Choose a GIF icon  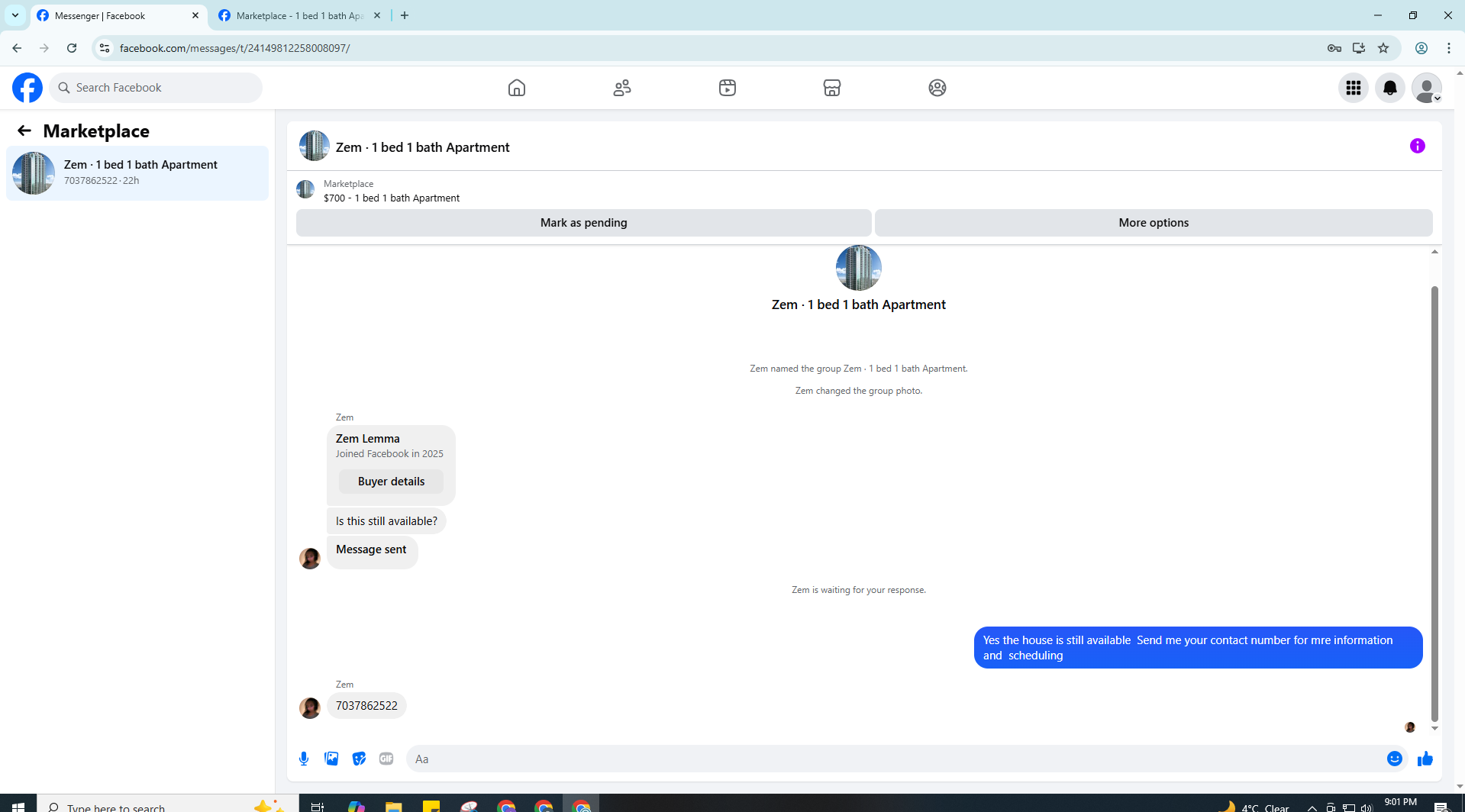[x=386, y=759]
